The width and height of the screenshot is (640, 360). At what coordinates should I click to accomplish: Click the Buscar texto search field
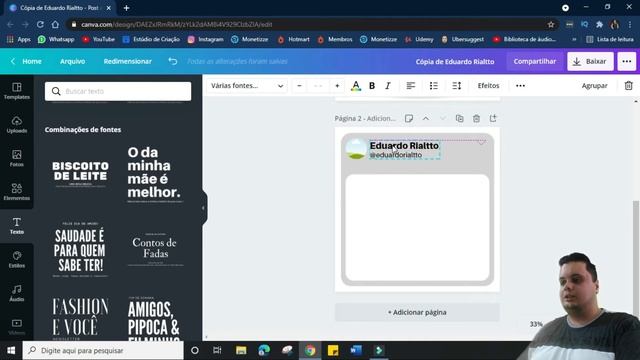[118, 91]
